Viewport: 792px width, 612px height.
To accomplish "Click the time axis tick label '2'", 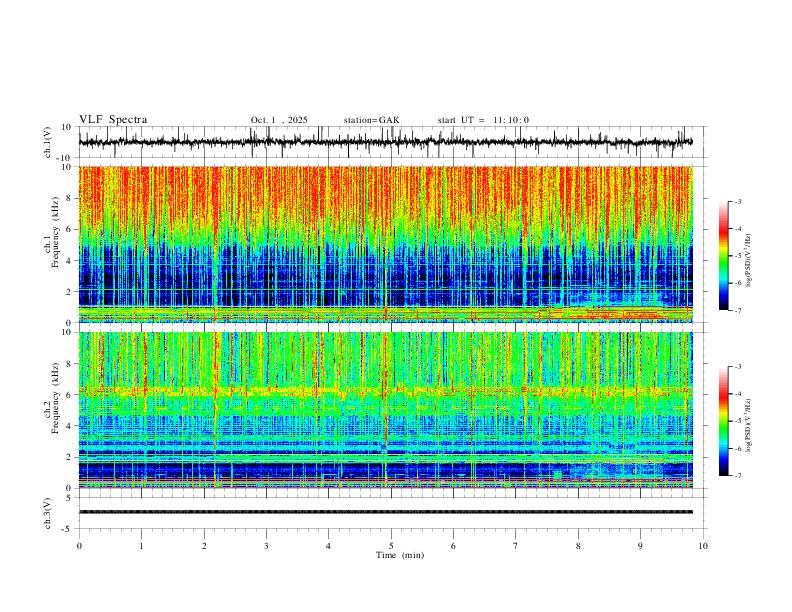I will point(204,546).
